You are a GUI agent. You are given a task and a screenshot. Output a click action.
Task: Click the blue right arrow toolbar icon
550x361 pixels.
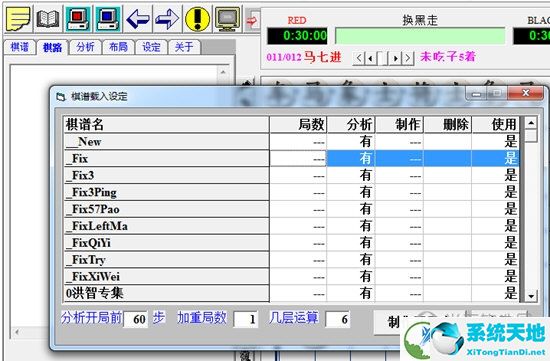click(167, 18)
